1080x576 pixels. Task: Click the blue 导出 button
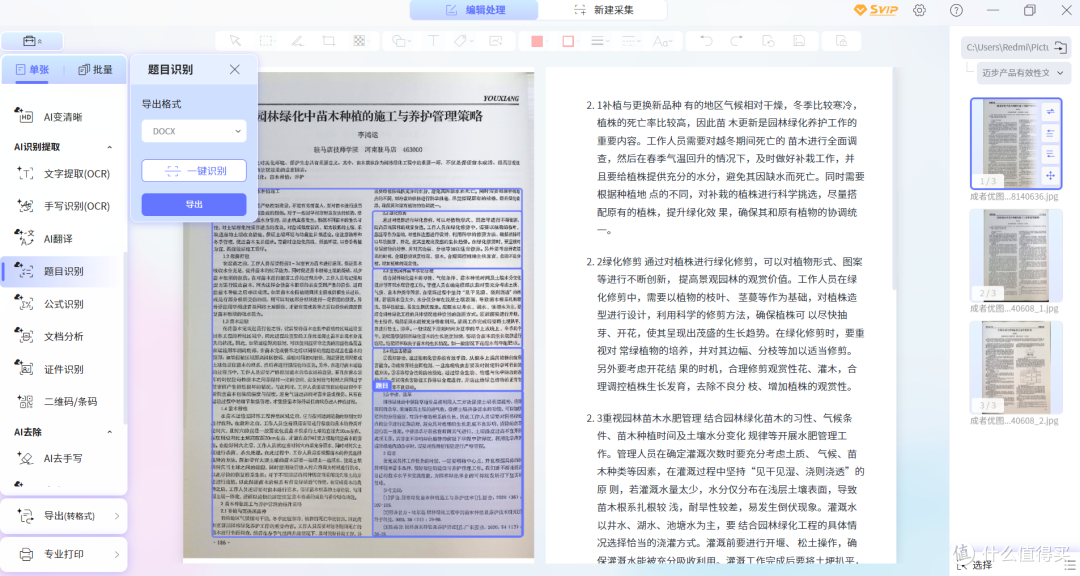[x=194, y=205]
